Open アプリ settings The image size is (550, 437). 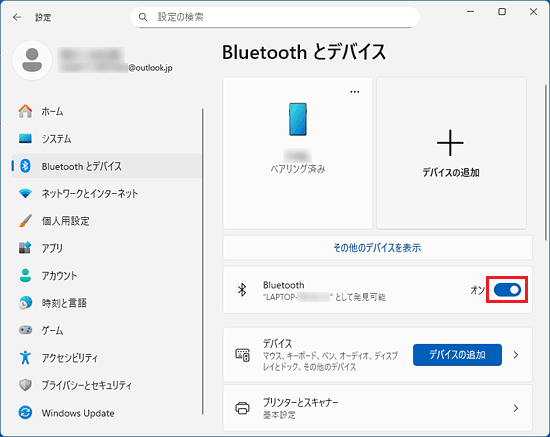click(x=106, y=248)
